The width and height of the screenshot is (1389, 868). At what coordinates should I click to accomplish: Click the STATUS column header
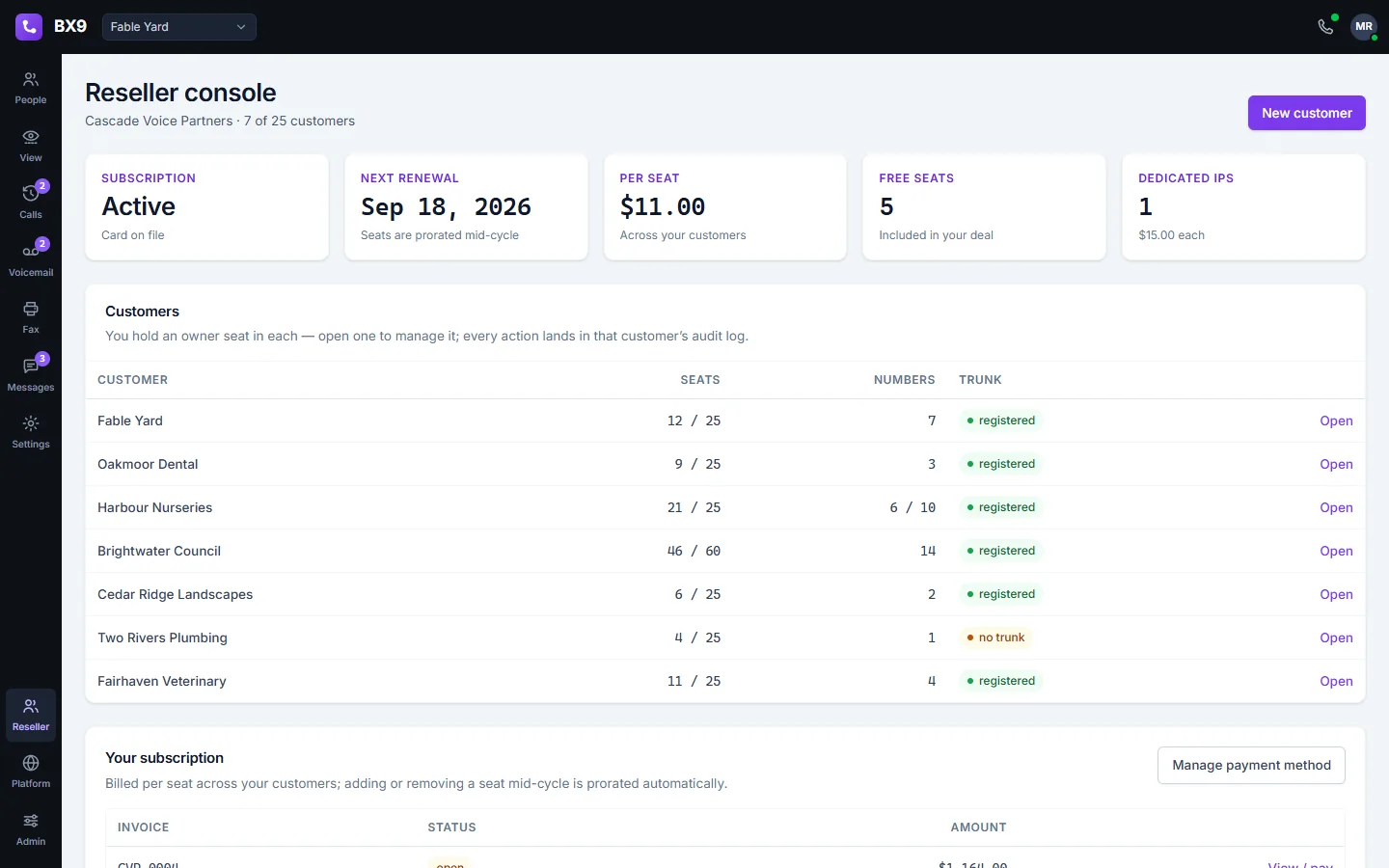(x=451, y=827)
